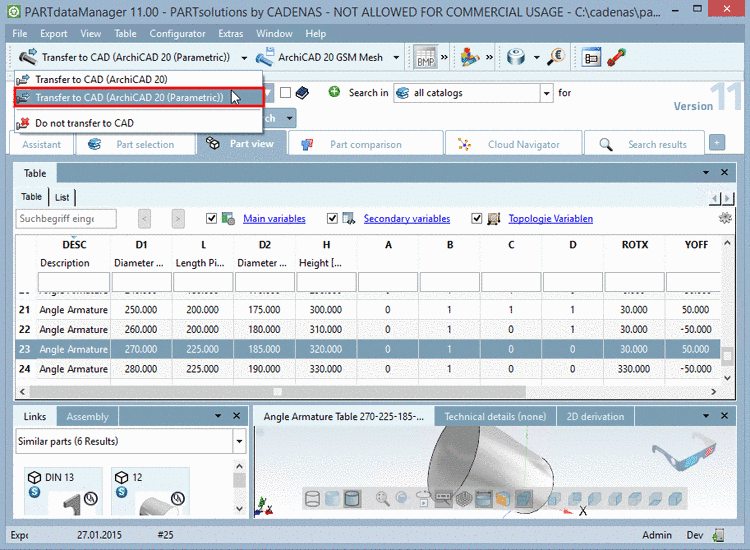Click the table settings gear icon
The height and width of the screenshot is (550, 750).
tap(725, 218)
